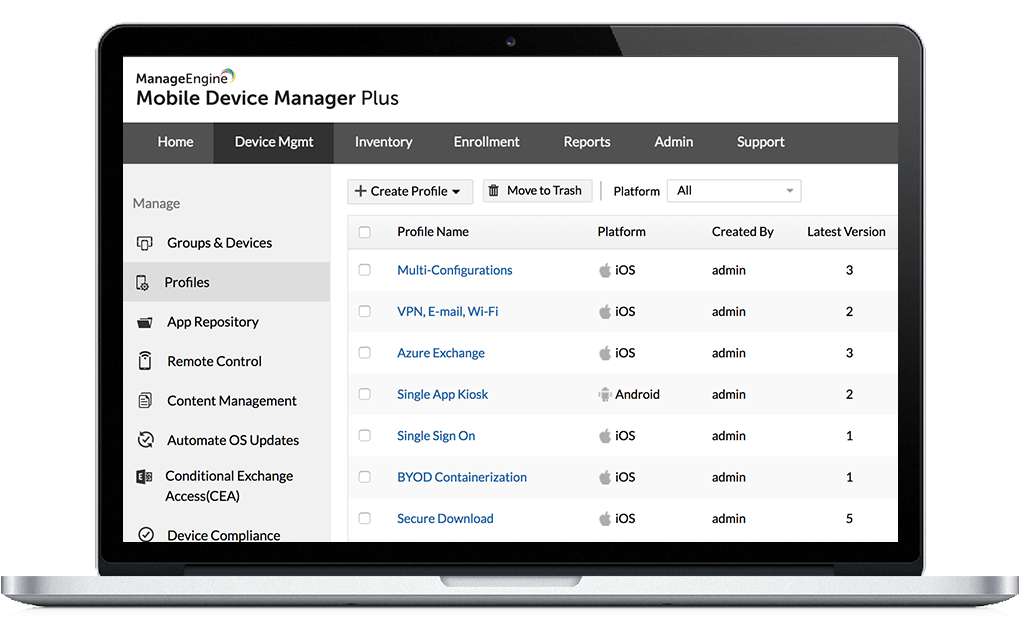The width and height of the screenshot is (1019, 643).
Task: Click the version value 5 for Secure Download
Action: coord(849,519)
